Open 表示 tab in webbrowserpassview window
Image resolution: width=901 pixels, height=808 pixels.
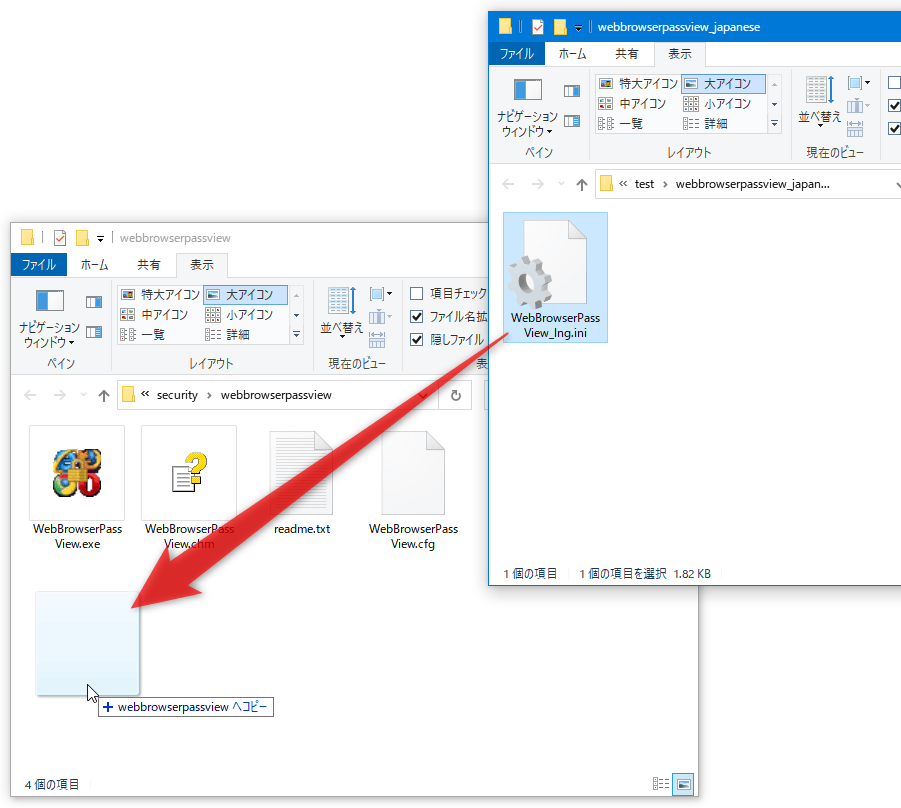[x=202, y=265]
